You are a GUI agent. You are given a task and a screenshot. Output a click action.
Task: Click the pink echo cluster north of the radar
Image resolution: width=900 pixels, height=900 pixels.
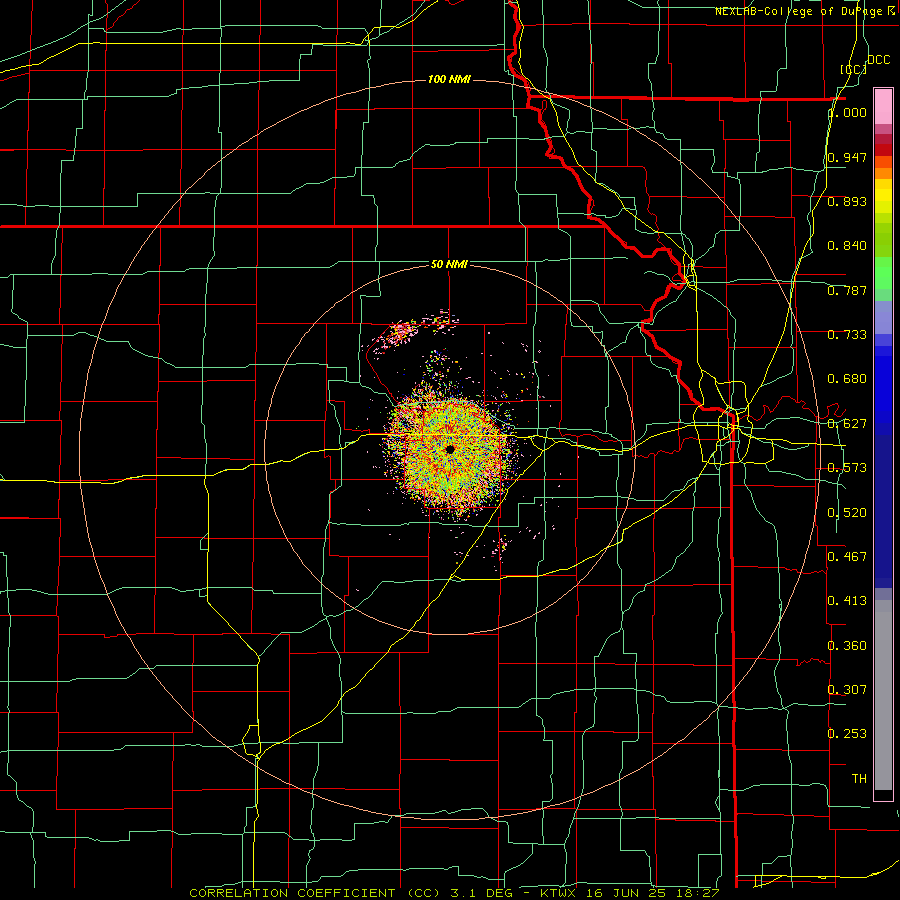(401, 331)
